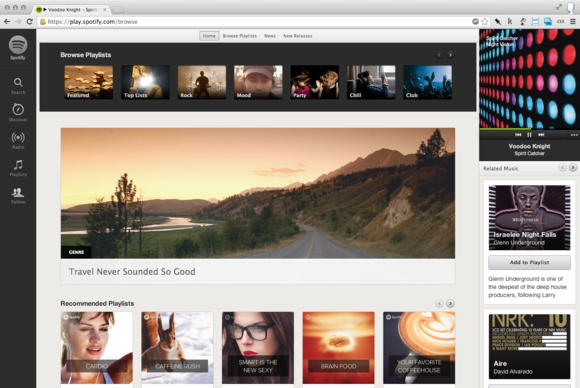Switch to Browse Playlists tab
This screenshot has height=388, width=580.
tap(239, 36)
